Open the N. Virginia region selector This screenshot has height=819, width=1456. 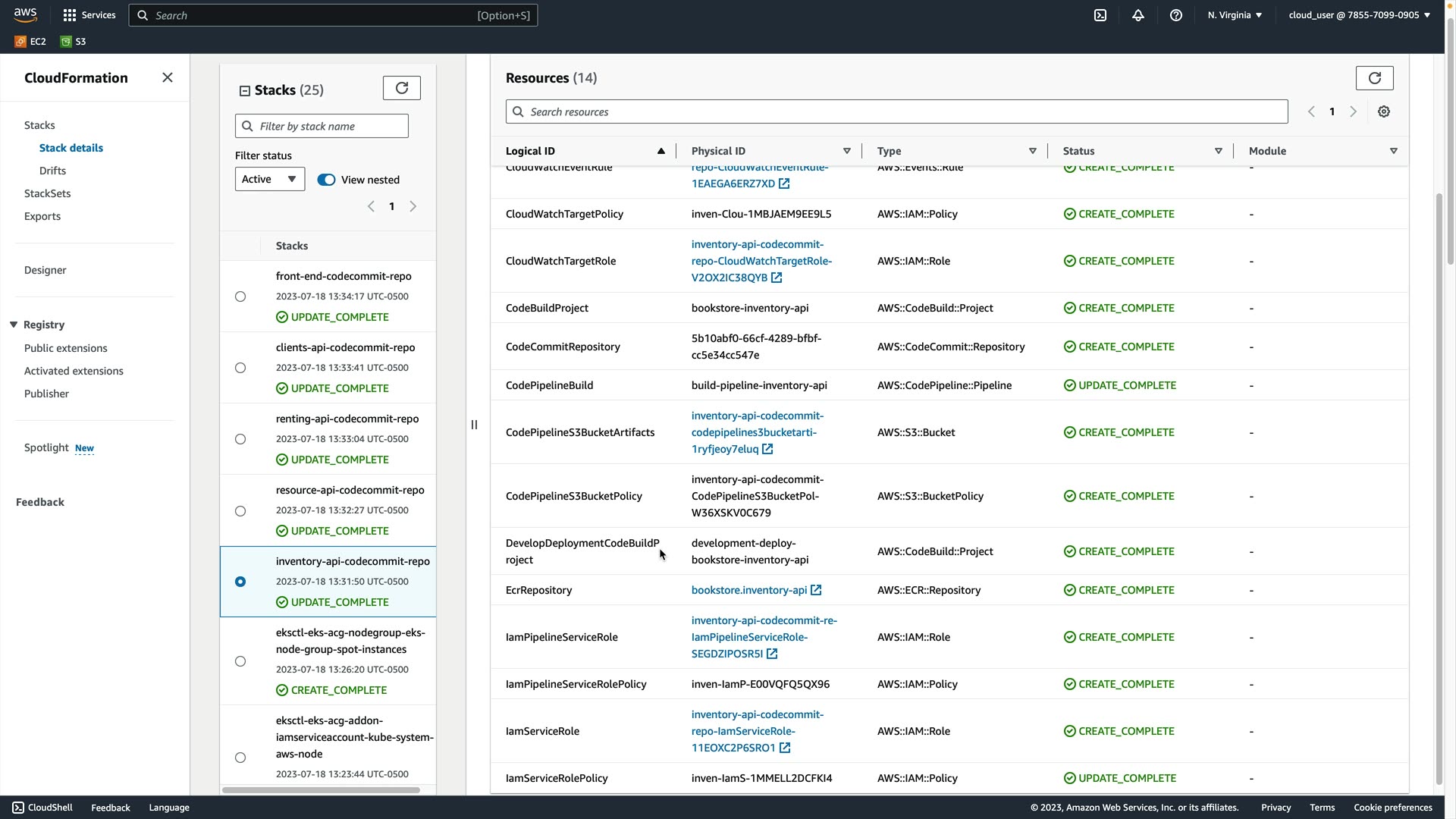[x=1235, y=15]
